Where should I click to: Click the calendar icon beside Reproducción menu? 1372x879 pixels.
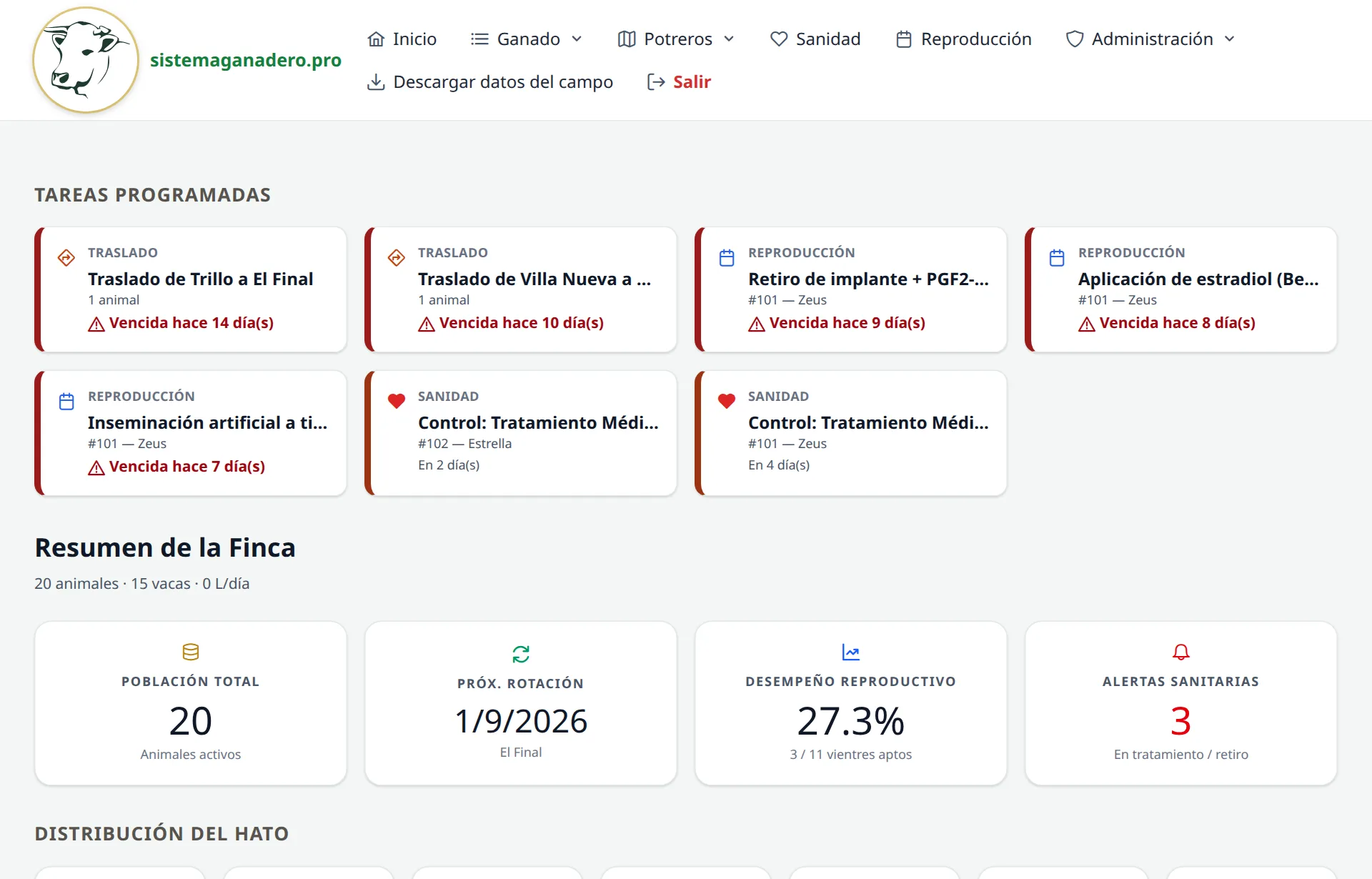[904, 39]
